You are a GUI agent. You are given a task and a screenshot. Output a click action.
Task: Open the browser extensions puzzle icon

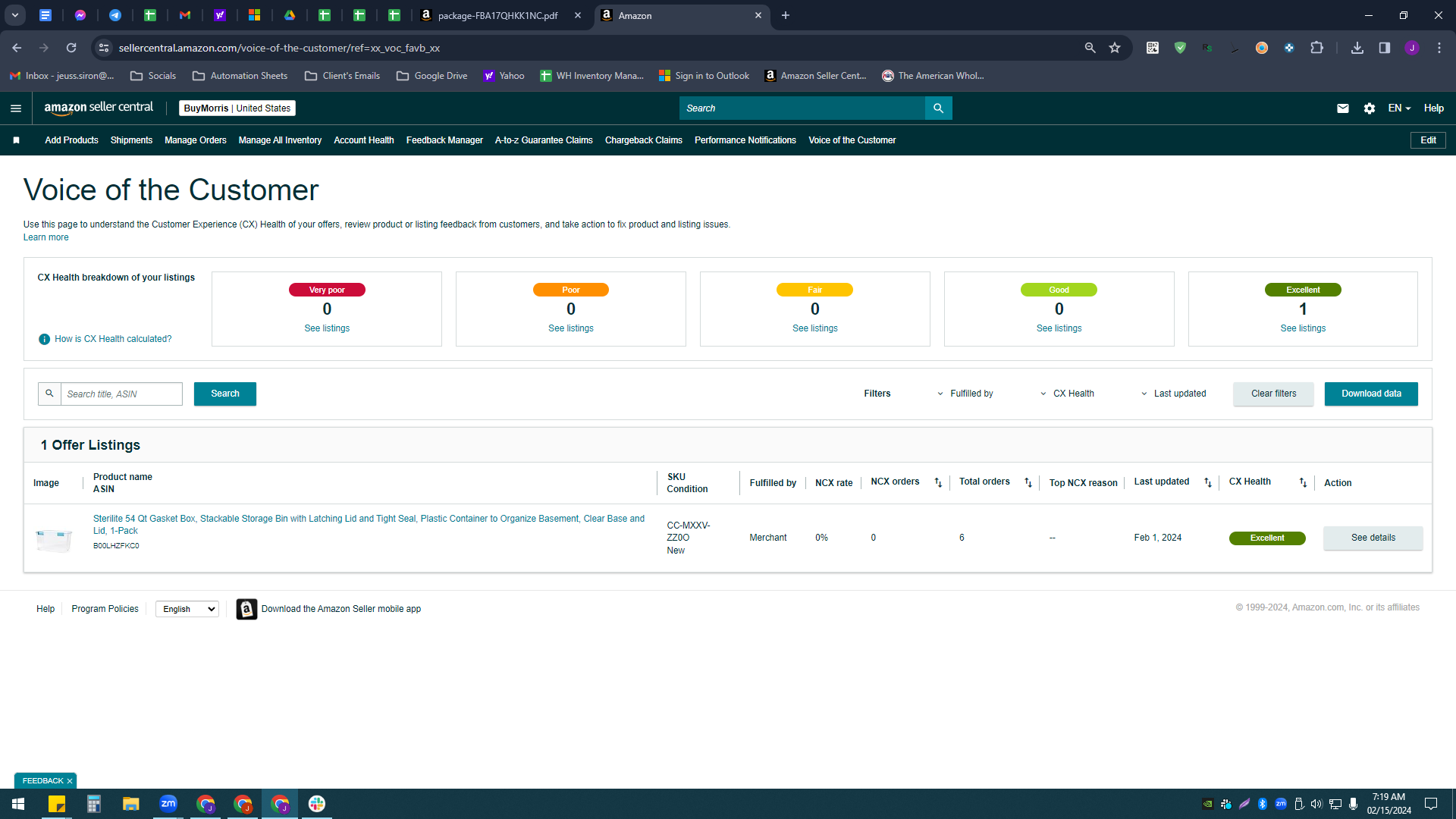tap(1316, 48)
